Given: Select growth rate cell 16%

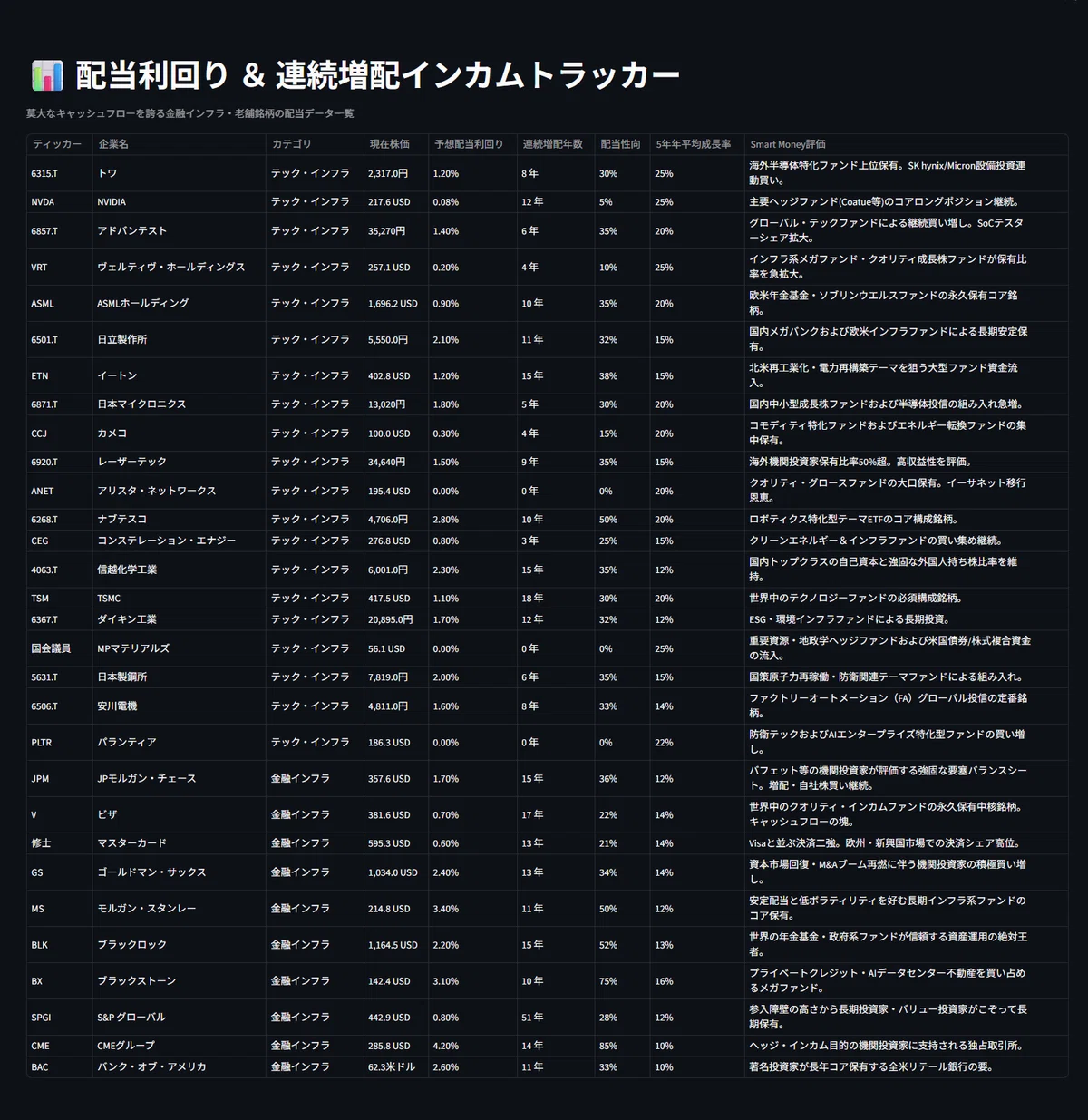Looking at the screenshot, I should [696, 981].
